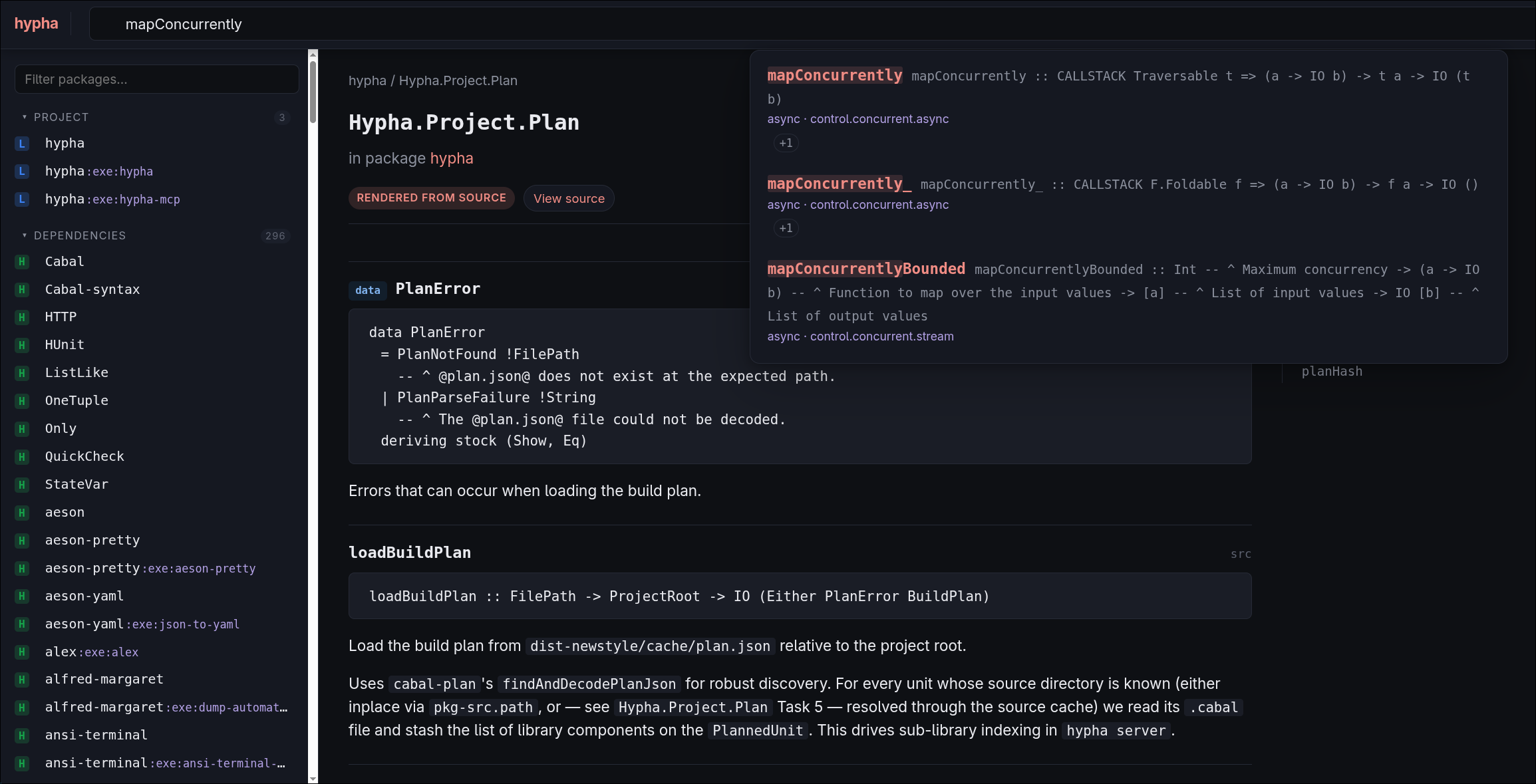The width and height of the screenshot is (1536, 784).
Task: Jump to planHash in the outline
Action: coord(1332,372)
